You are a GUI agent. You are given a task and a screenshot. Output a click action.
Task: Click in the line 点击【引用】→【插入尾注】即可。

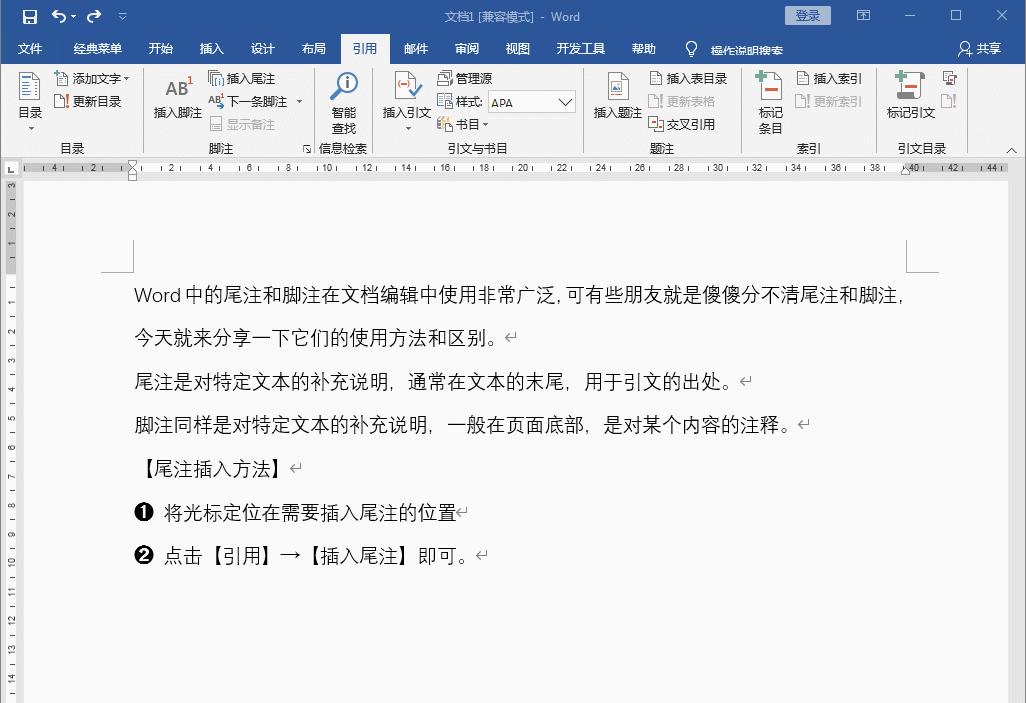[x=316, y=556]
